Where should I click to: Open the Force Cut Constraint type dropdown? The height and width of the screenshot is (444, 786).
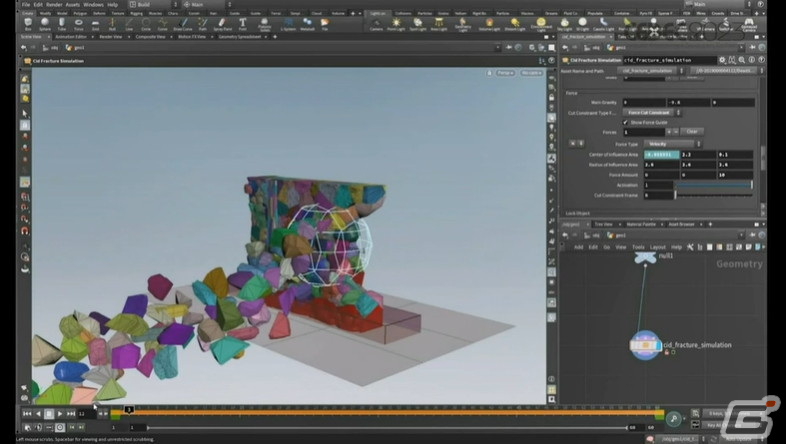point(652,113)
